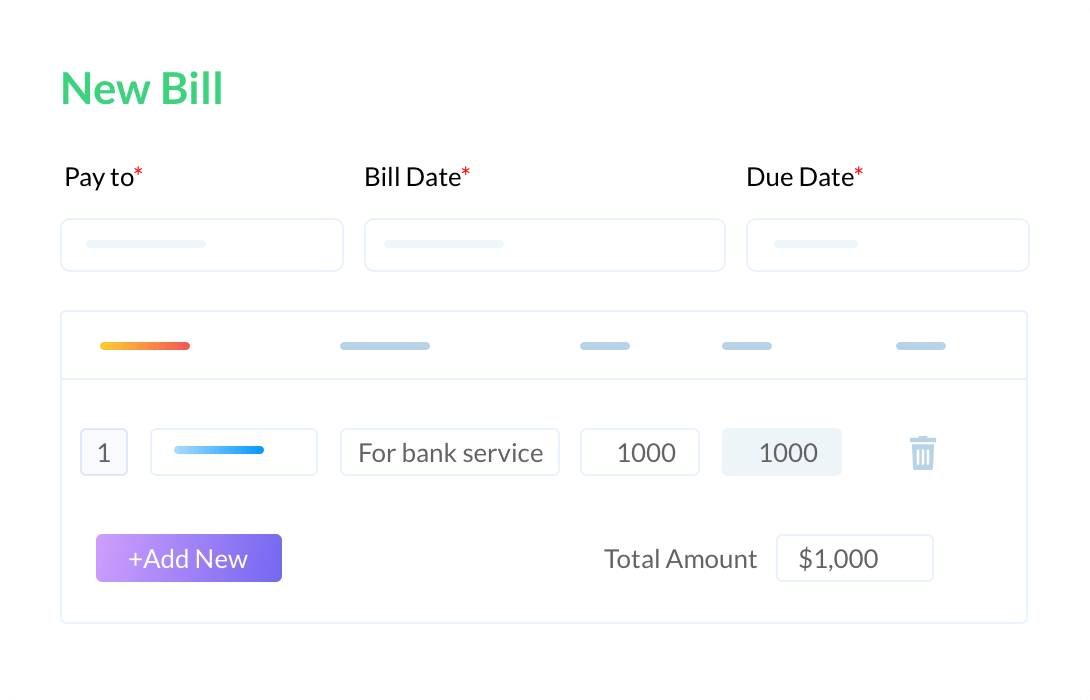Viewport: 1090px width, 700px height.
Task: Click the Total Amount label
Action: coord(680,559)
